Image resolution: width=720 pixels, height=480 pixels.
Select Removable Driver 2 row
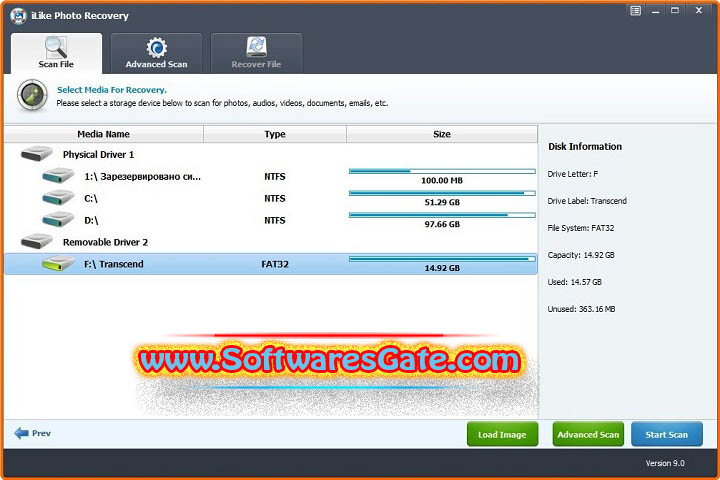click(271, 242)
